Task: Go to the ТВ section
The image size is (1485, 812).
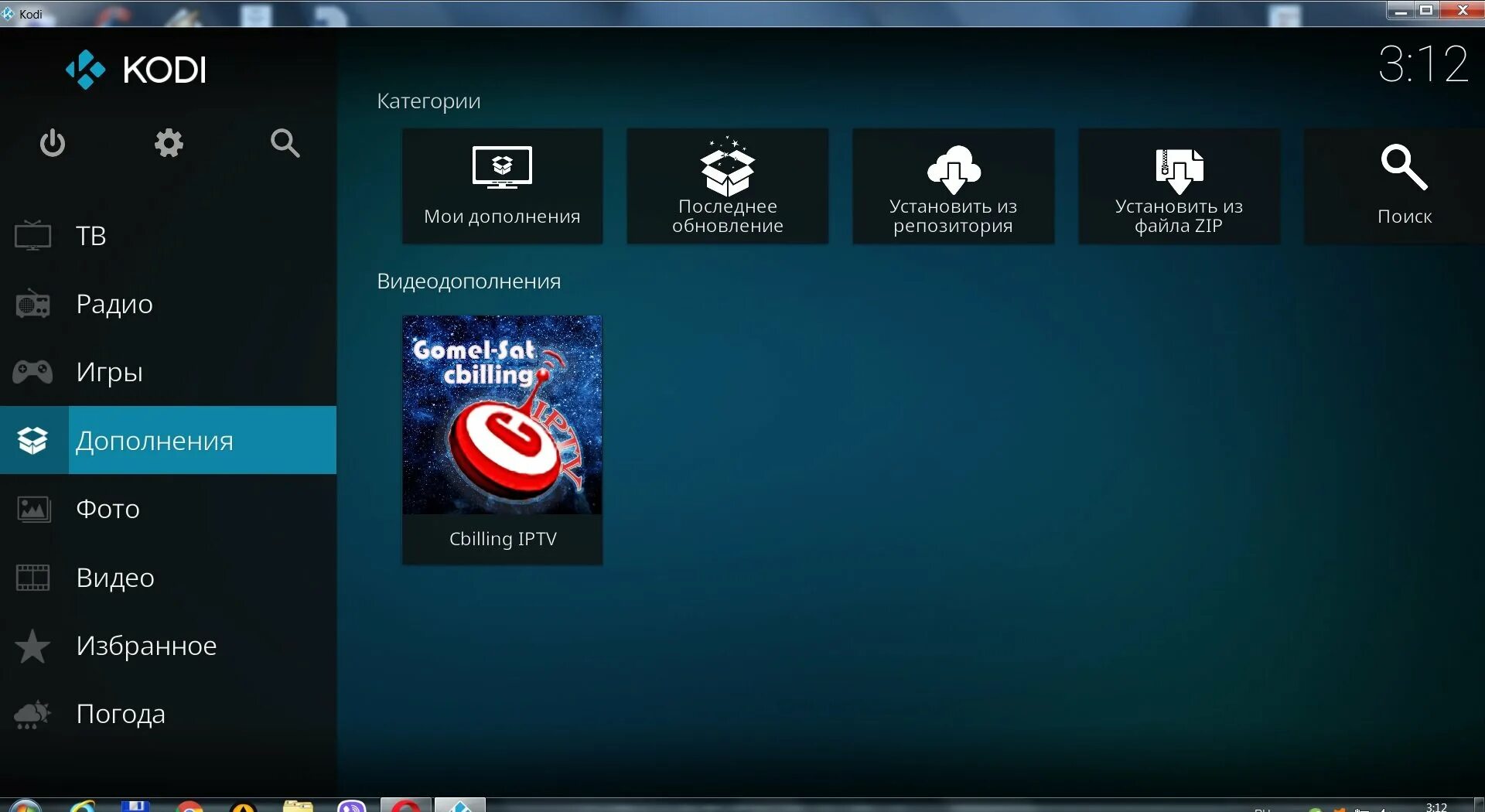Action: point(168,236)
